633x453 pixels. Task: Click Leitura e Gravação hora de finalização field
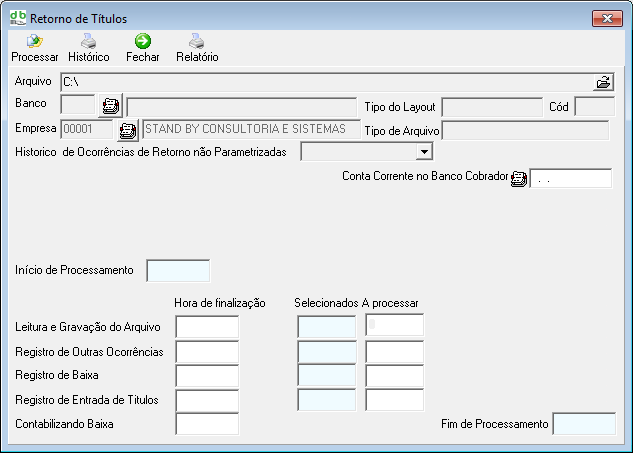[x=207, y=326]
